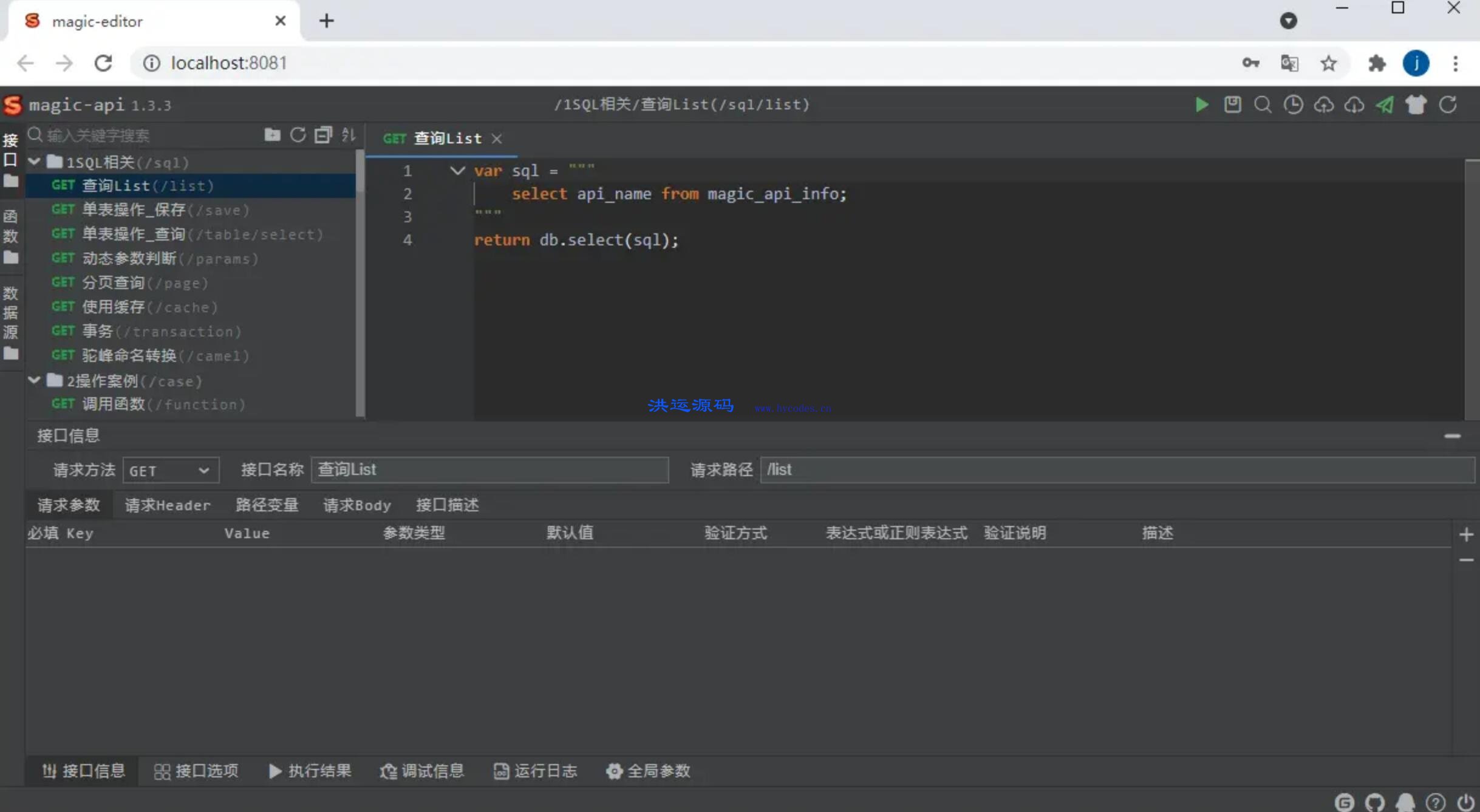Open the skin theme shirt icon

tap(1416, 104)
